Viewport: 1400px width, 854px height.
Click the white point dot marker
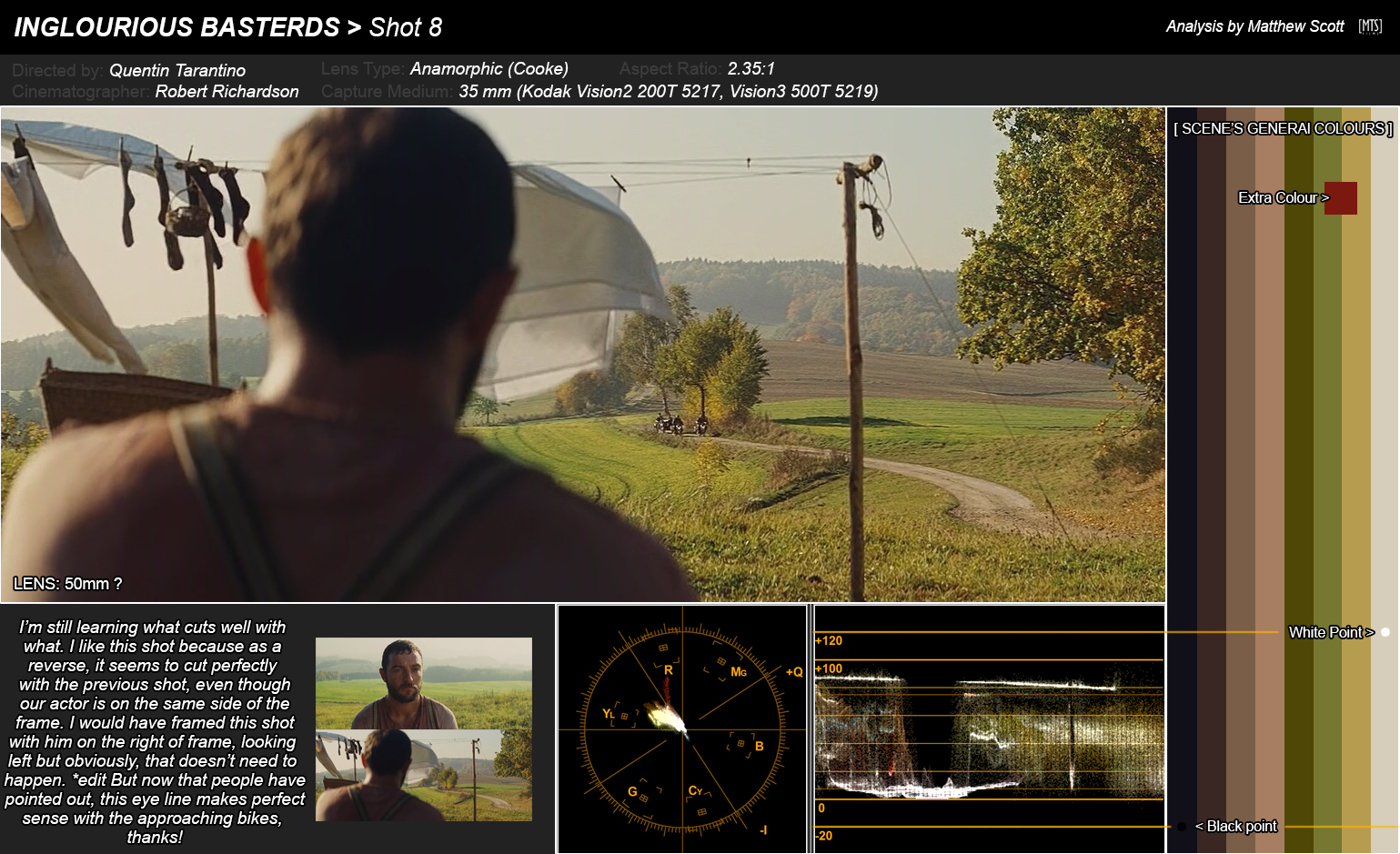tap(1385, 632)
